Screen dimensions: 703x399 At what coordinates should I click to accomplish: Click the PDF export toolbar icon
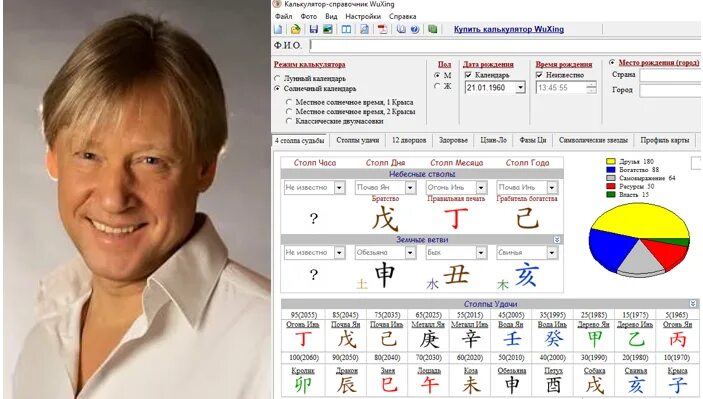(x=382, y=29)
